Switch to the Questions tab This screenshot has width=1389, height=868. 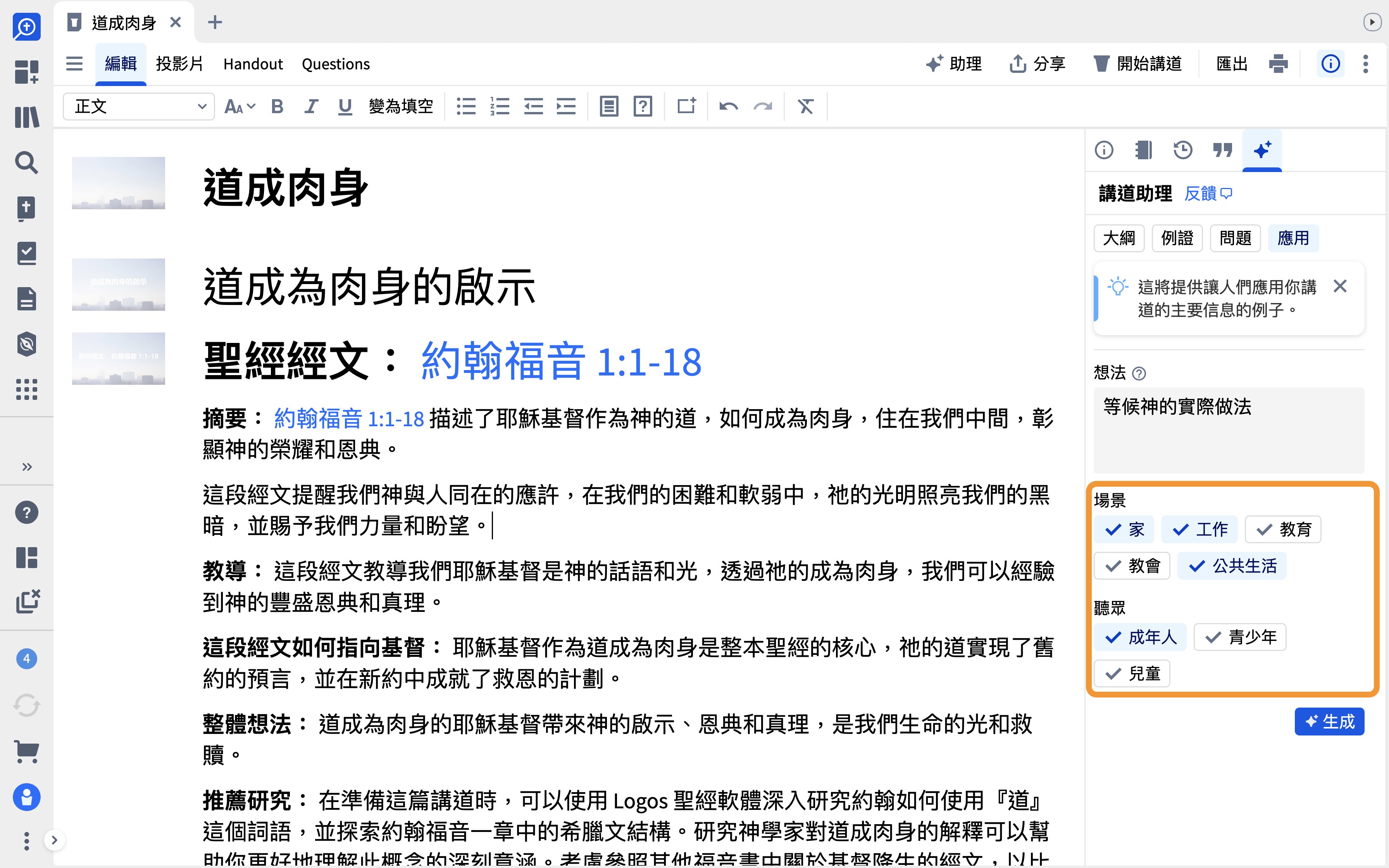click(x=336, y=64)
